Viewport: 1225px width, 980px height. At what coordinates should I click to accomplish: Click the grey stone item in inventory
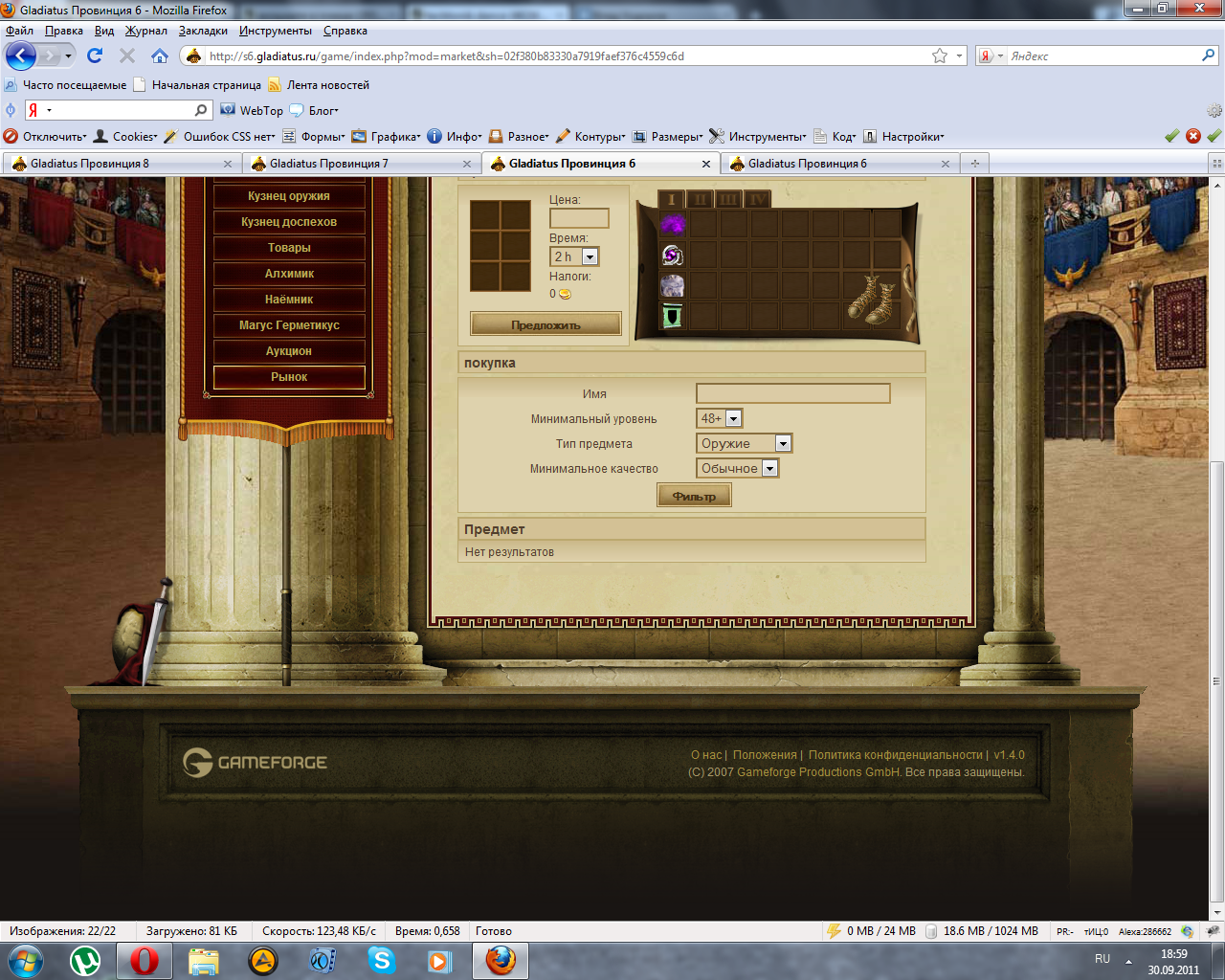[x=673, y=286]
